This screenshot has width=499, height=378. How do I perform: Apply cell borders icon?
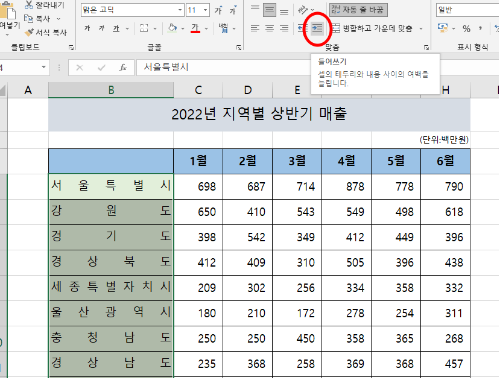coord(144,29)
